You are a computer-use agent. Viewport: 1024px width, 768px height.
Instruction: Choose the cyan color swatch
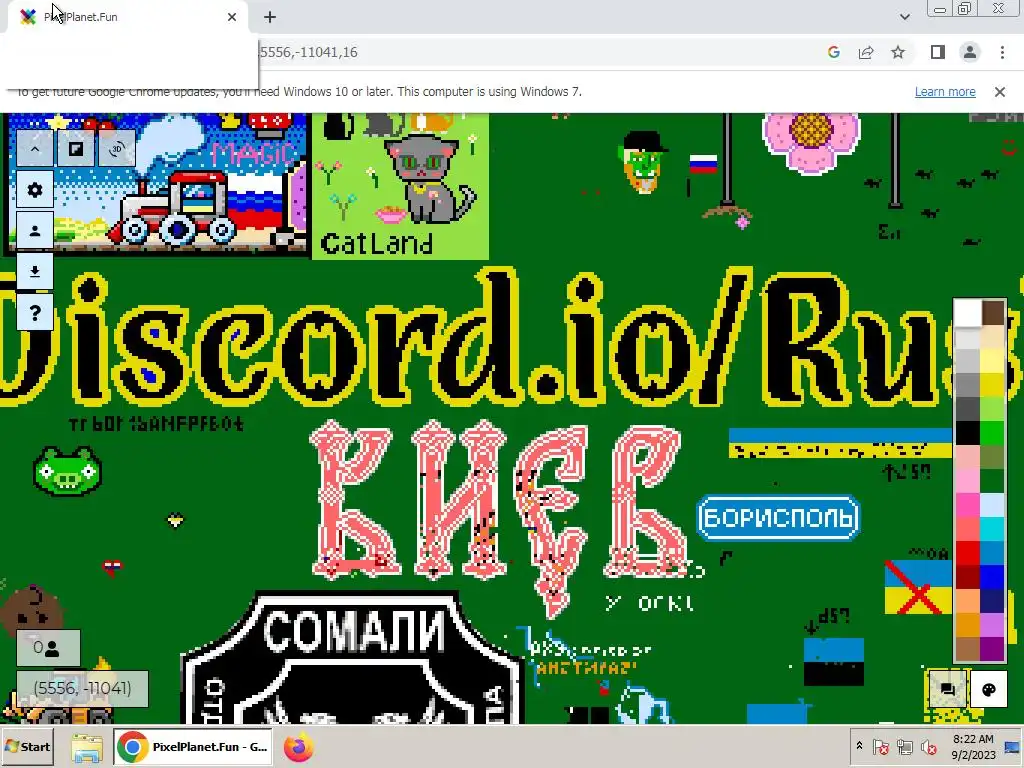993,529
